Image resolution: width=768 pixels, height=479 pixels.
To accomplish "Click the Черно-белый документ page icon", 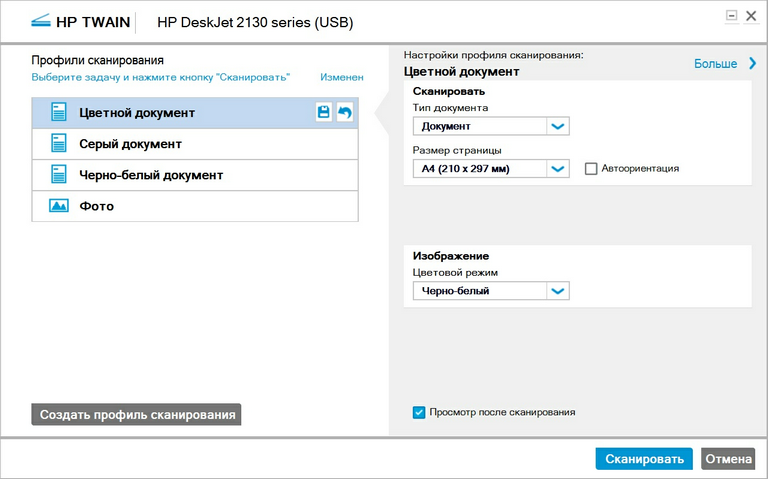I will (x=59, y=174).
